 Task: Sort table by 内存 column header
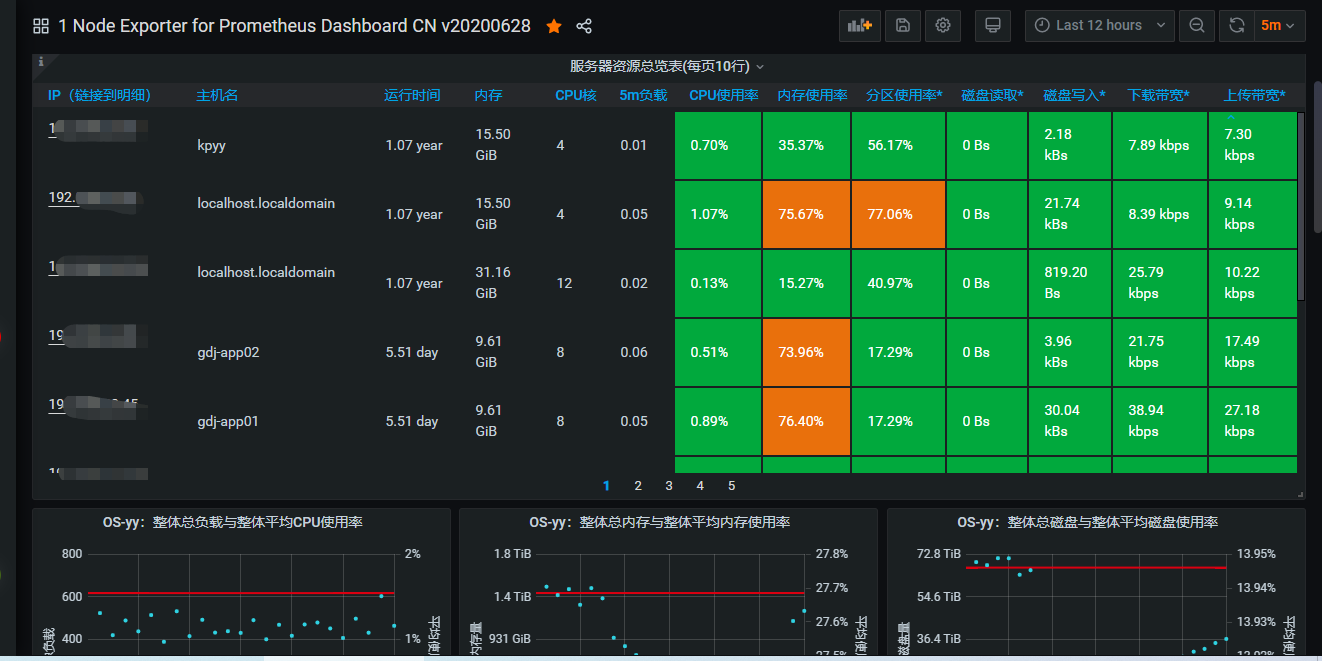click(488, 95)
